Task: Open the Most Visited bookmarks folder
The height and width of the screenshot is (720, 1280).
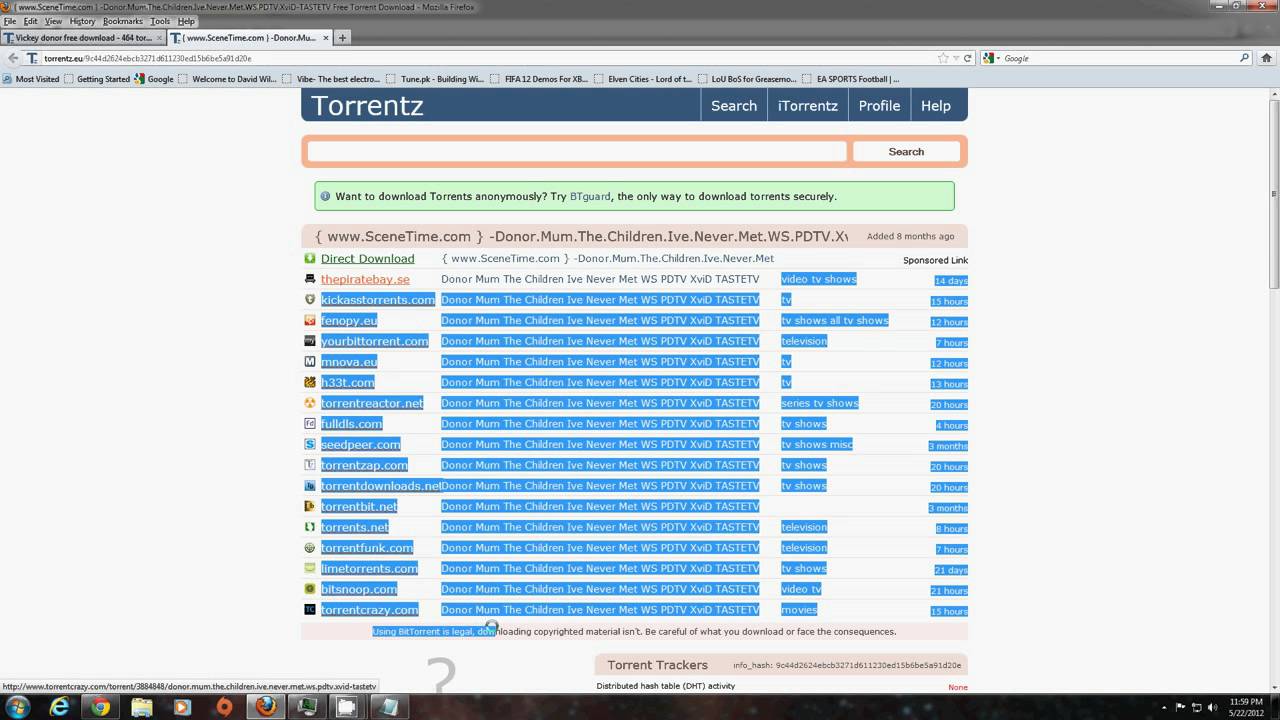Action: point(31,79)
